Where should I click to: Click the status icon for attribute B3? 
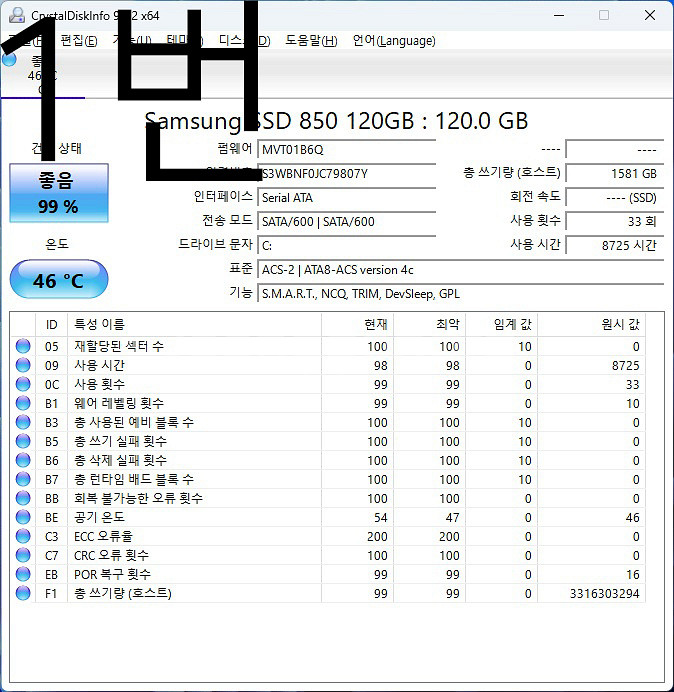(x=23, y=422)
